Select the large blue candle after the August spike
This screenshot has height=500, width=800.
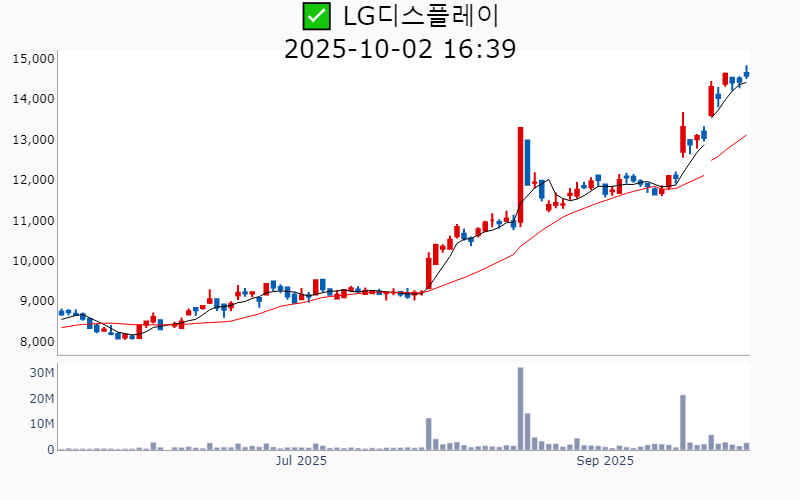[x=527, y=162]
